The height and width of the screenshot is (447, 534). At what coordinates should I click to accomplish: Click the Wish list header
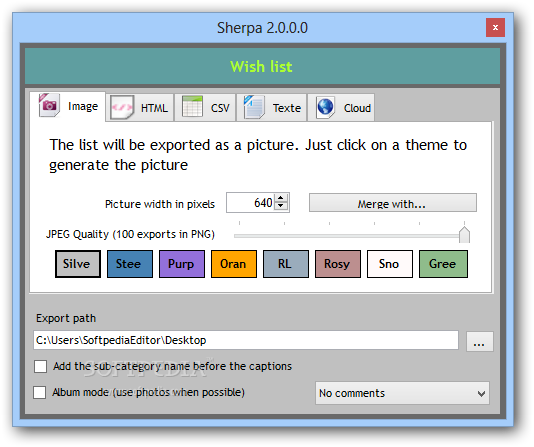(x=262, y=66)
